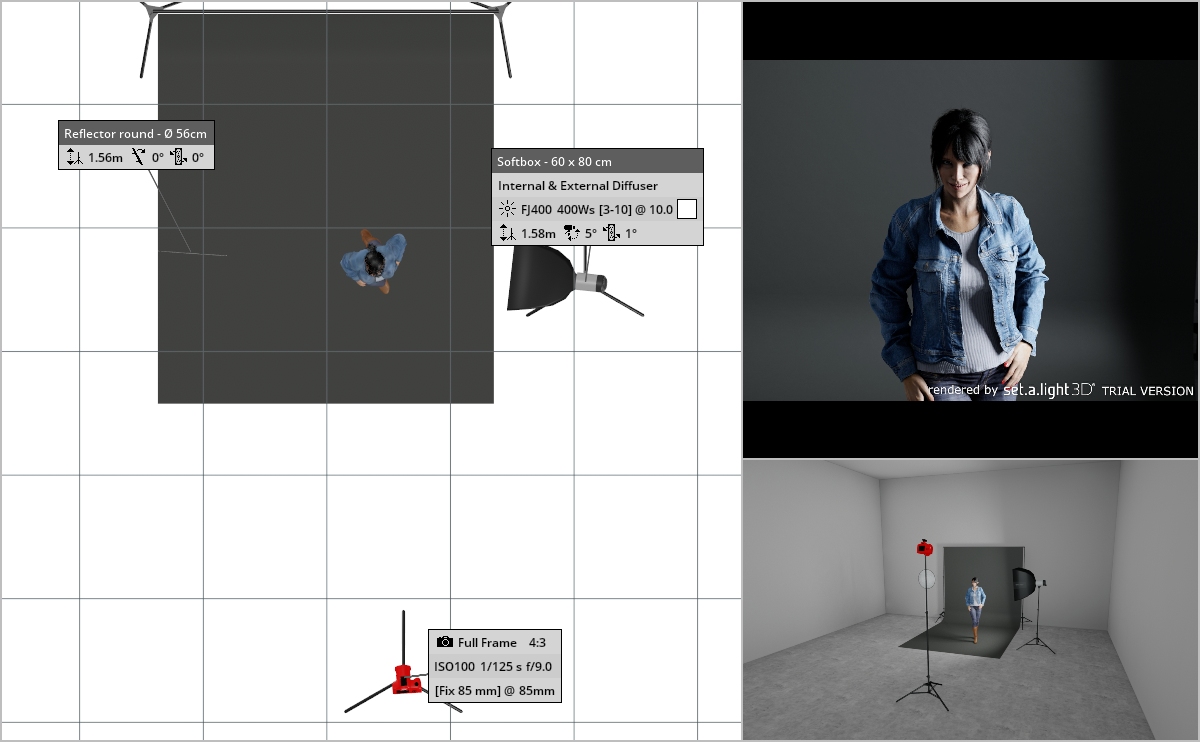The height and width of the screenshot is (742, 1200).
Task: Click the camera icon beside Full Frame
Action: point(445,642)
